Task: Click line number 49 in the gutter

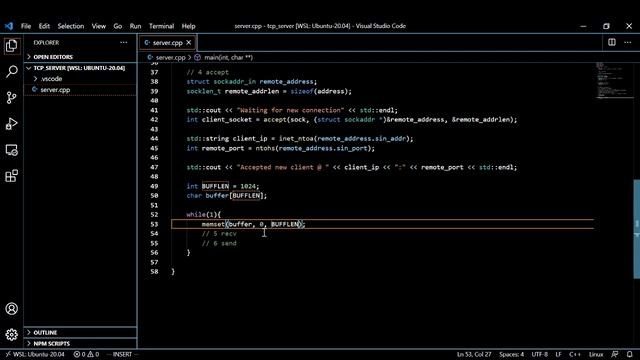Action: click(154, 186)
